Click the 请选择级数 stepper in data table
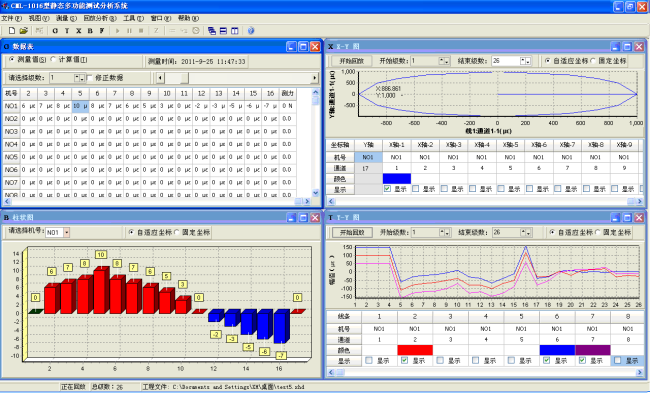Screen dimensions: 651x393 coord(79,78)
